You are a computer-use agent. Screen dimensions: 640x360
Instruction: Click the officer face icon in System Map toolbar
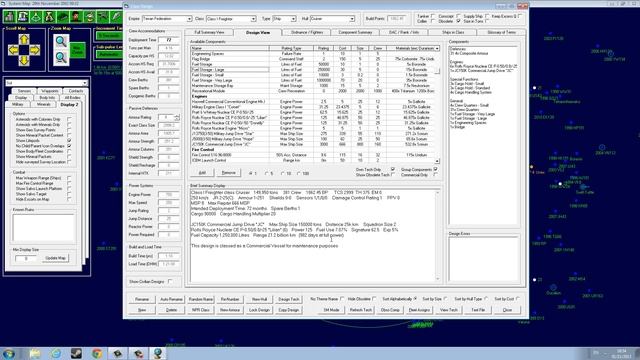tap(76, 17)
